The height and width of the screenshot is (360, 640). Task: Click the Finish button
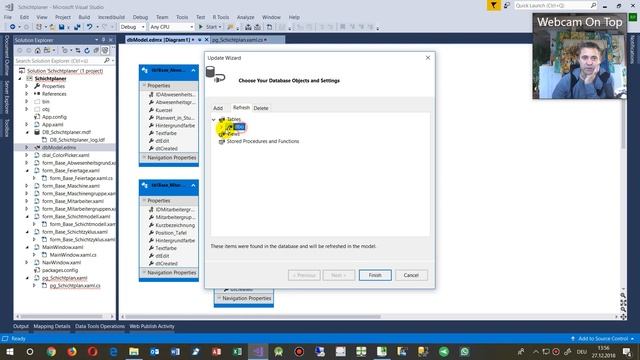pos(375,275)
